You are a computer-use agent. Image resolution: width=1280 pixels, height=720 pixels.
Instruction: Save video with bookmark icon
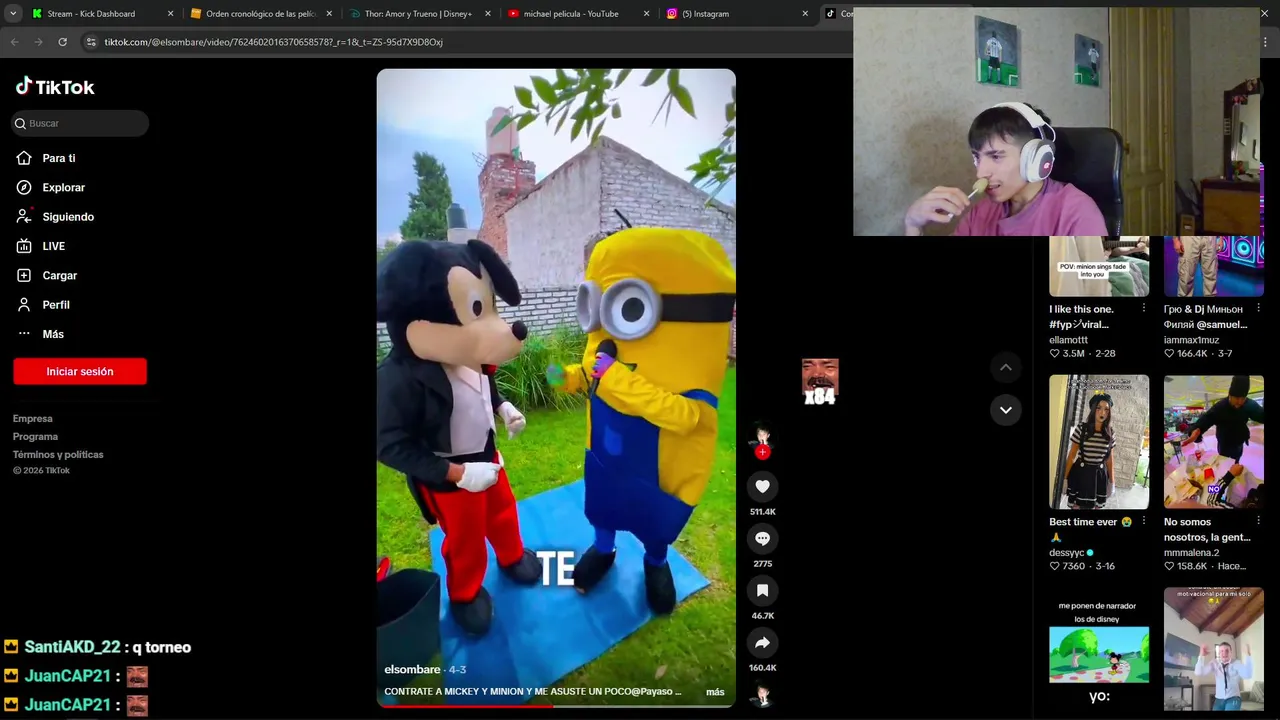(x=762, y=590)
